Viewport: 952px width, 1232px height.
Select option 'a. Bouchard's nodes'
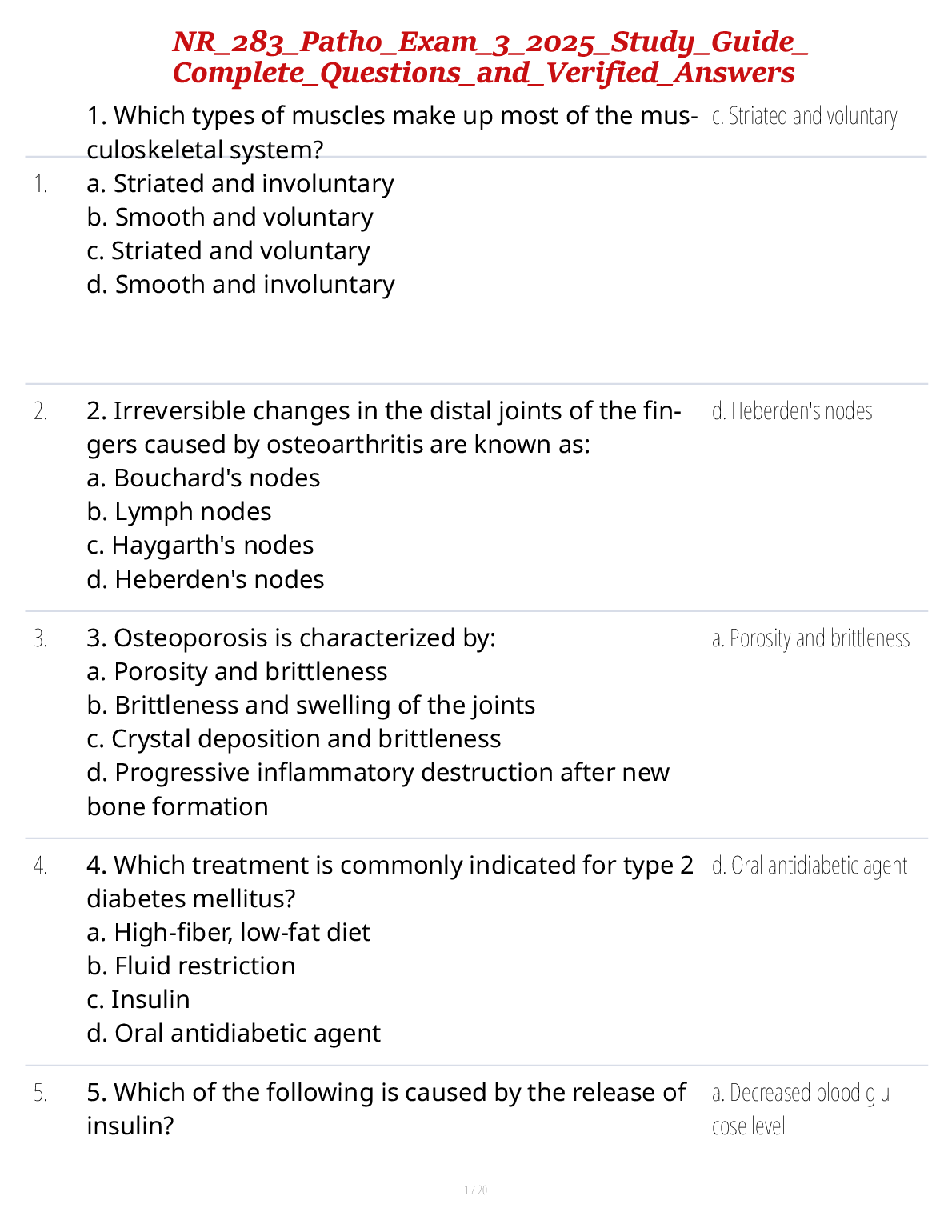pyautogui.click(x=203, y=478)
